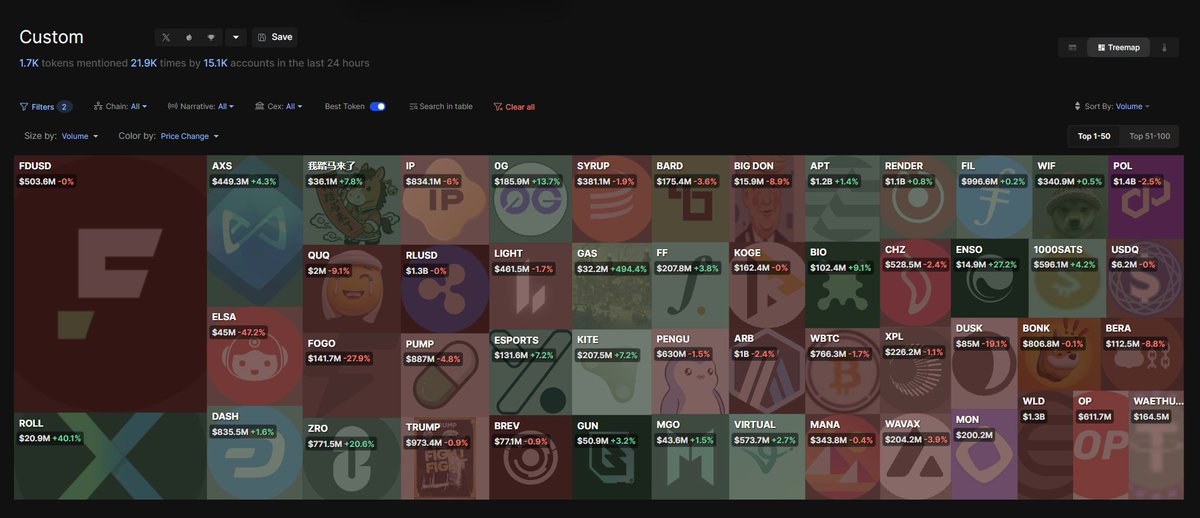Click the 15.1K accounts count

click(x=215, y=63)
